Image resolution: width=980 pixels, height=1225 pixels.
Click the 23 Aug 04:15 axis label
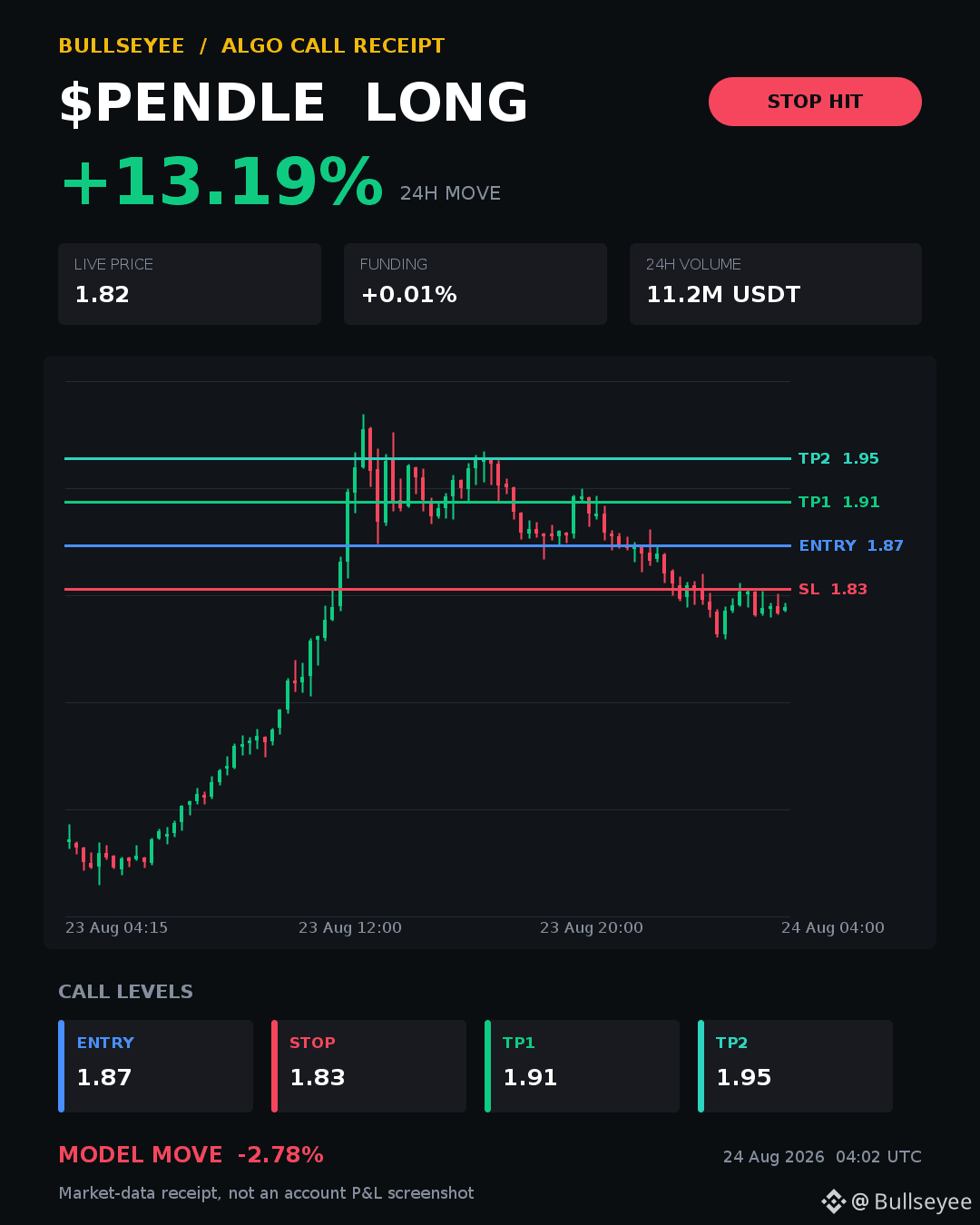pos(116,927)
